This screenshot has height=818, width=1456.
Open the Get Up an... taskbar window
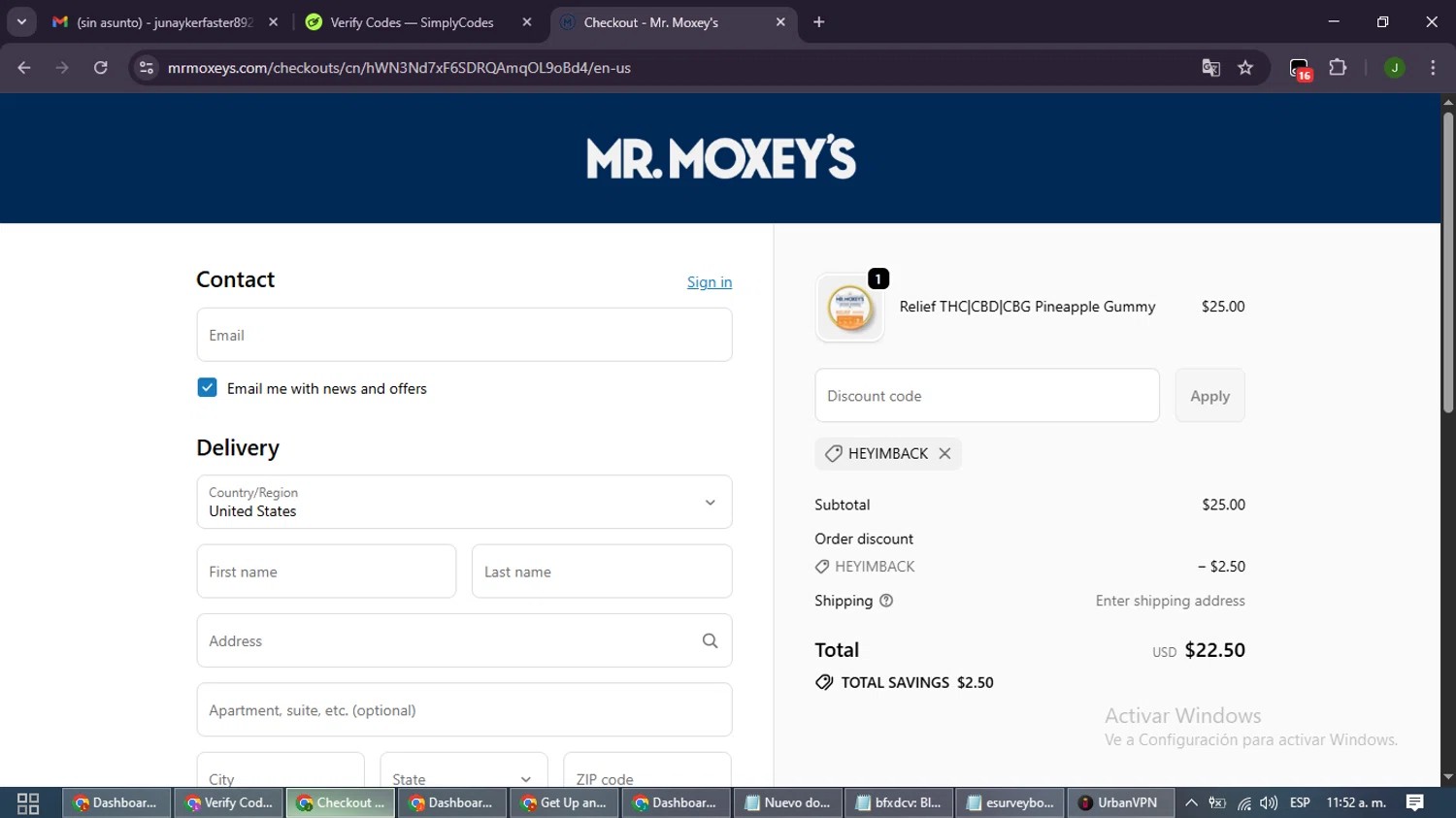tap(564, 802)
